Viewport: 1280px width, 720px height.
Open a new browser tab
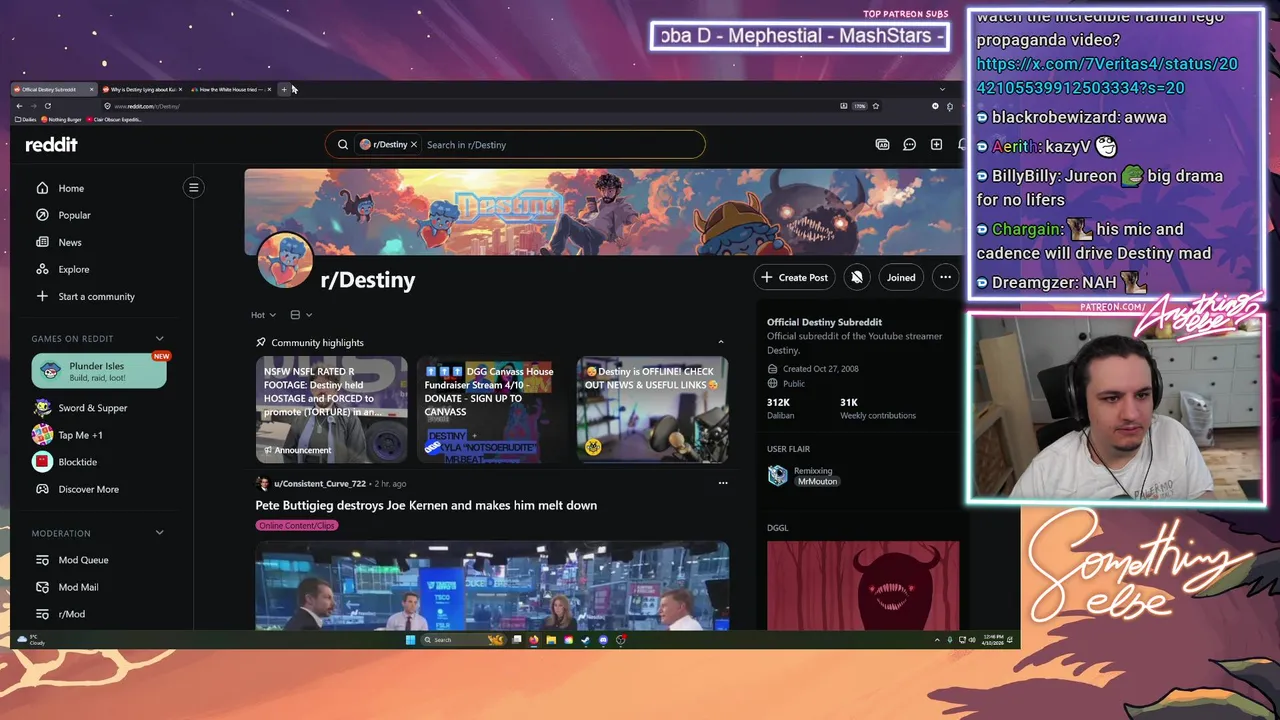coord(284,89)
